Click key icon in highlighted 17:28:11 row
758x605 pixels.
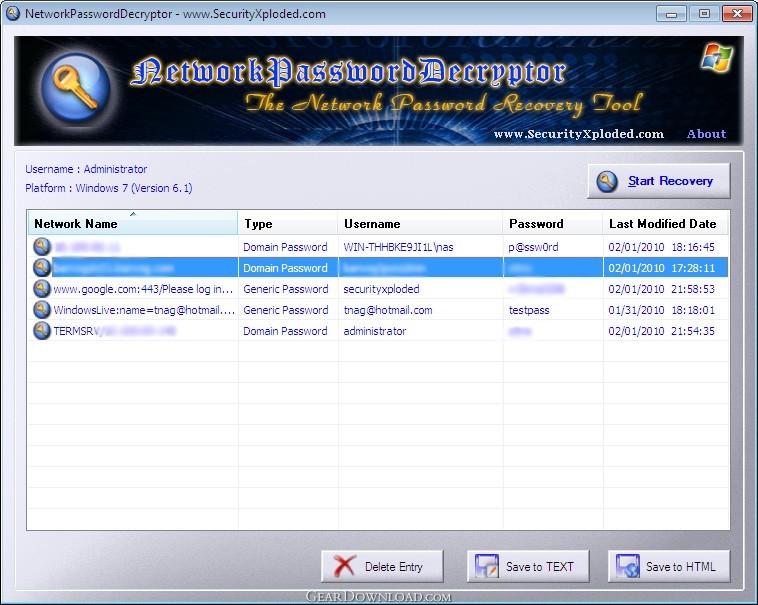click(x=42, y=267)
